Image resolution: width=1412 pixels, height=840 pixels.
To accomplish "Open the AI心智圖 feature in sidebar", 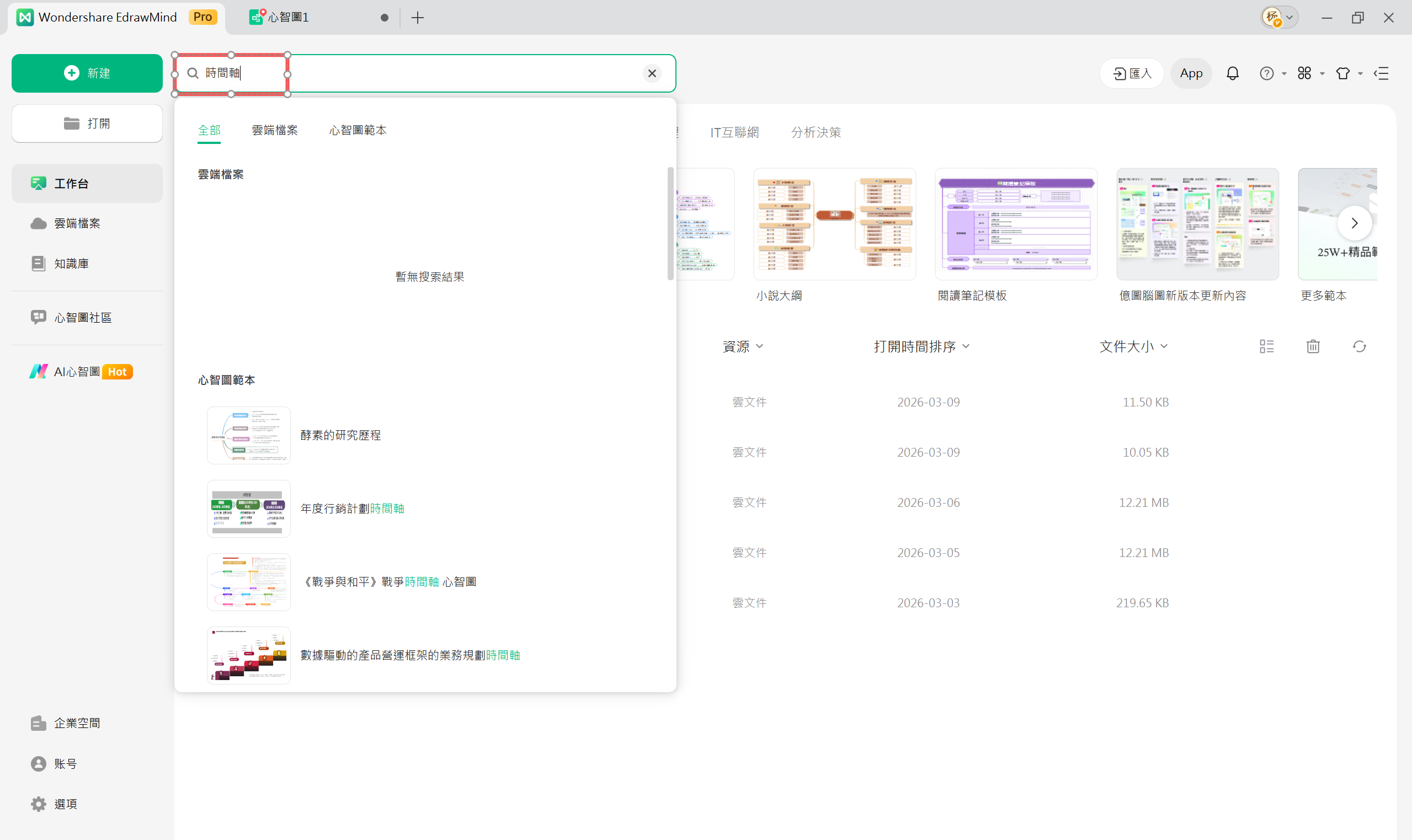I will point(79,371).
